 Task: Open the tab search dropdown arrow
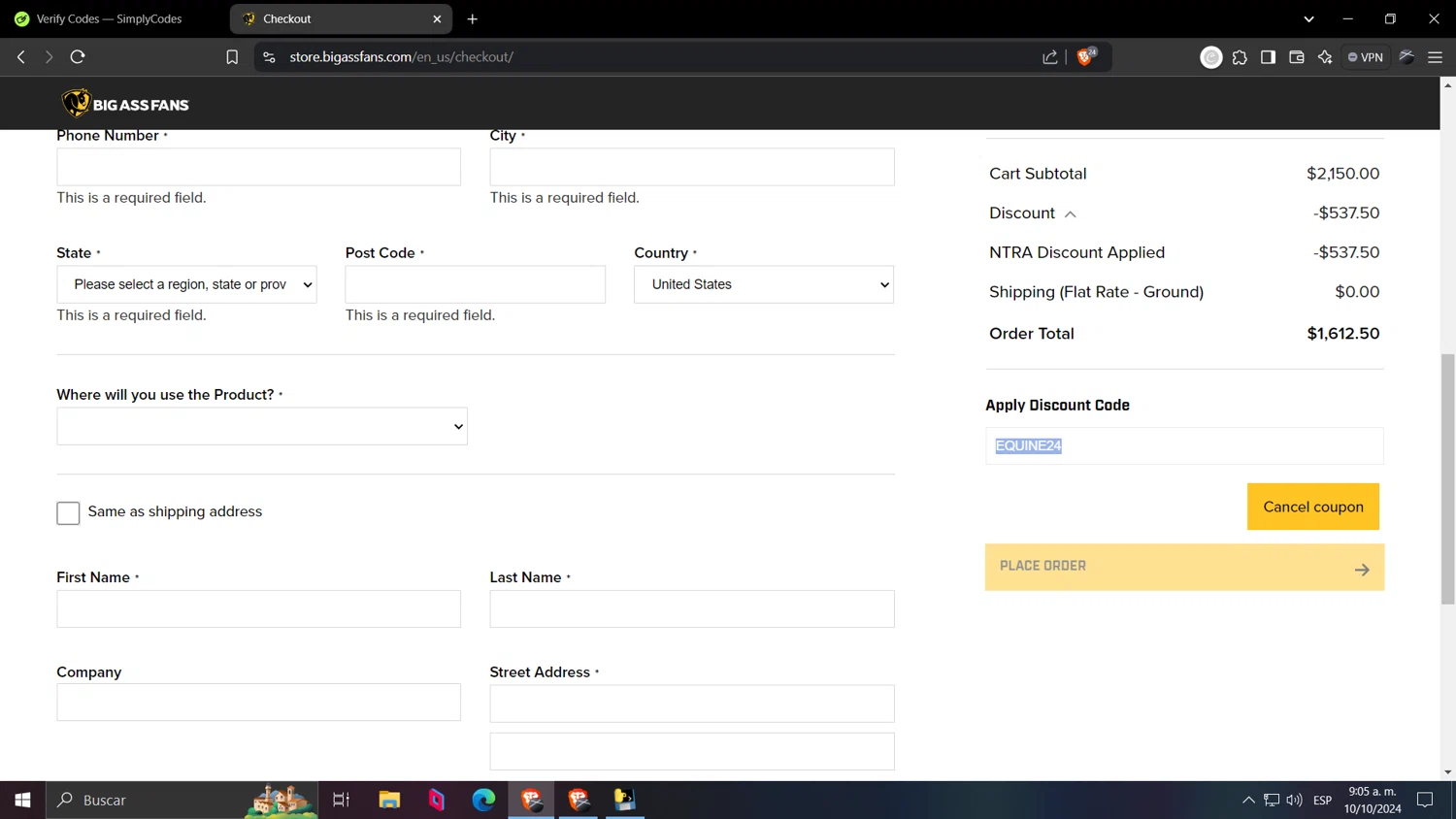point(1308,18)
